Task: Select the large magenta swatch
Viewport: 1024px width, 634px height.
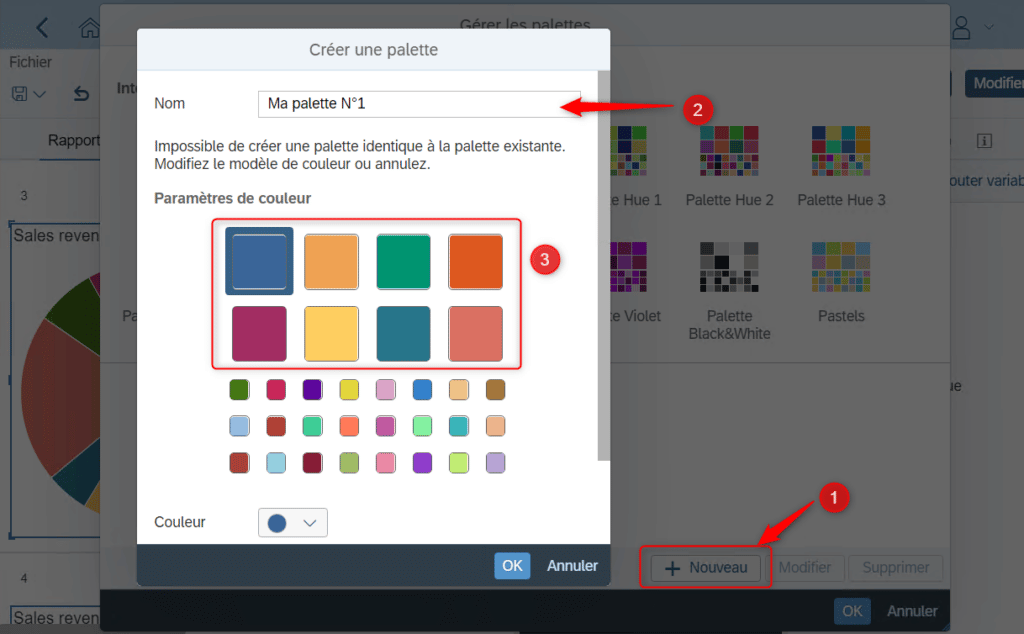Action: [x=259, y=334]
